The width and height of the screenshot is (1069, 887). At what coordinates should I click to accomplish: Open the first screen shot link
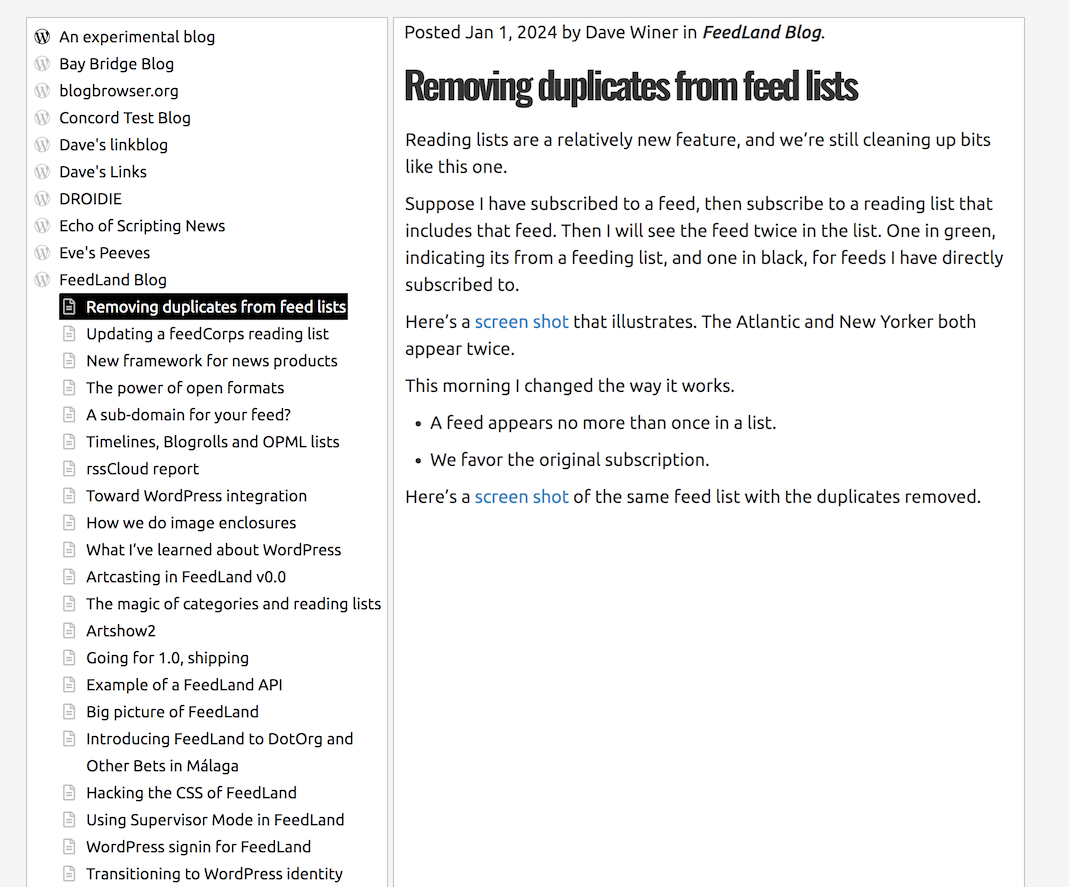point(521,321)
